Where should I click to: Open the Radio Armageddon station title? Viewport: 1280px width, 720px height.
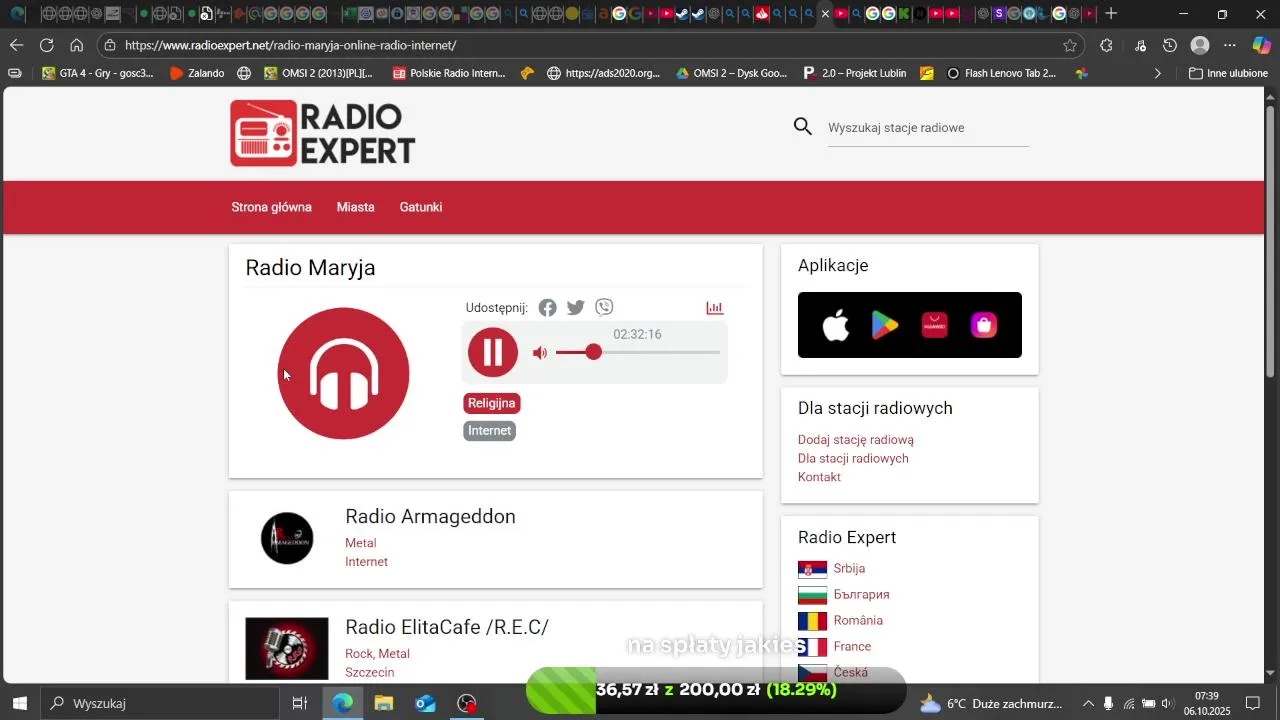(x=430, y=517)
